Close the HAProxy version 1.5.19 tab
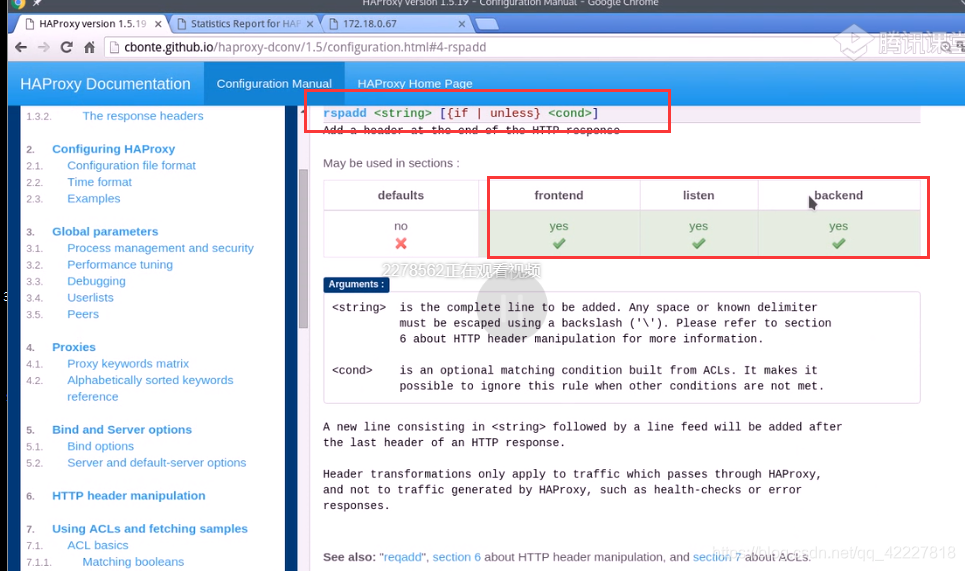Viewport: 965px width, 571px height. click(x=158, y=24)
